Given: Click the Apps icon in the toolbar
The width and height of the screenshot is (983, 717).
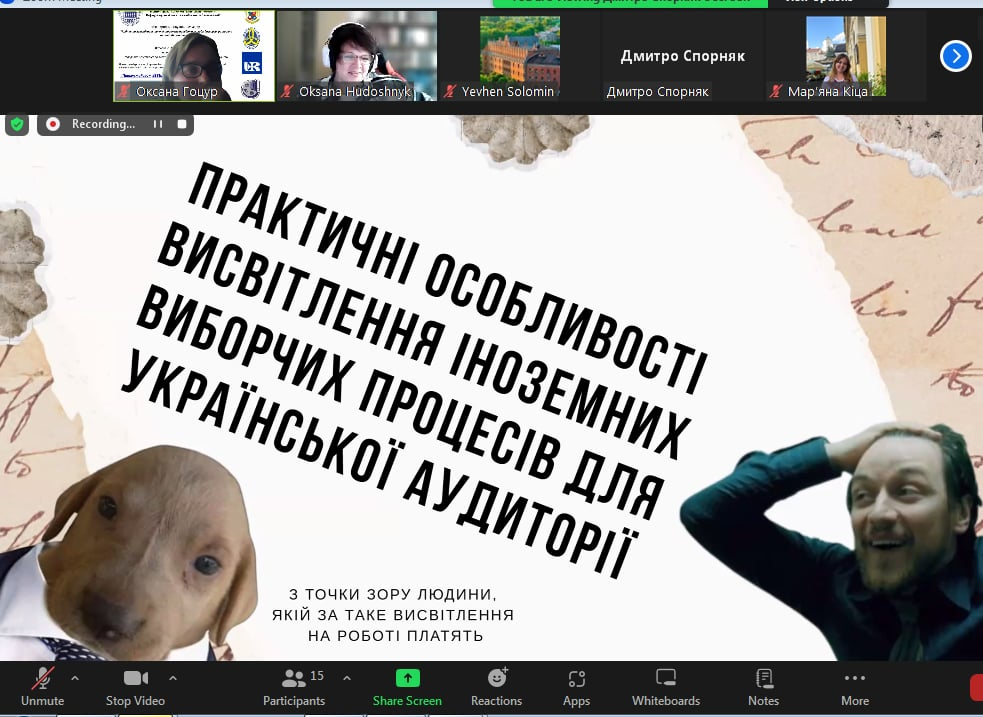Looking at the screenshot, I should pos(576,686).
